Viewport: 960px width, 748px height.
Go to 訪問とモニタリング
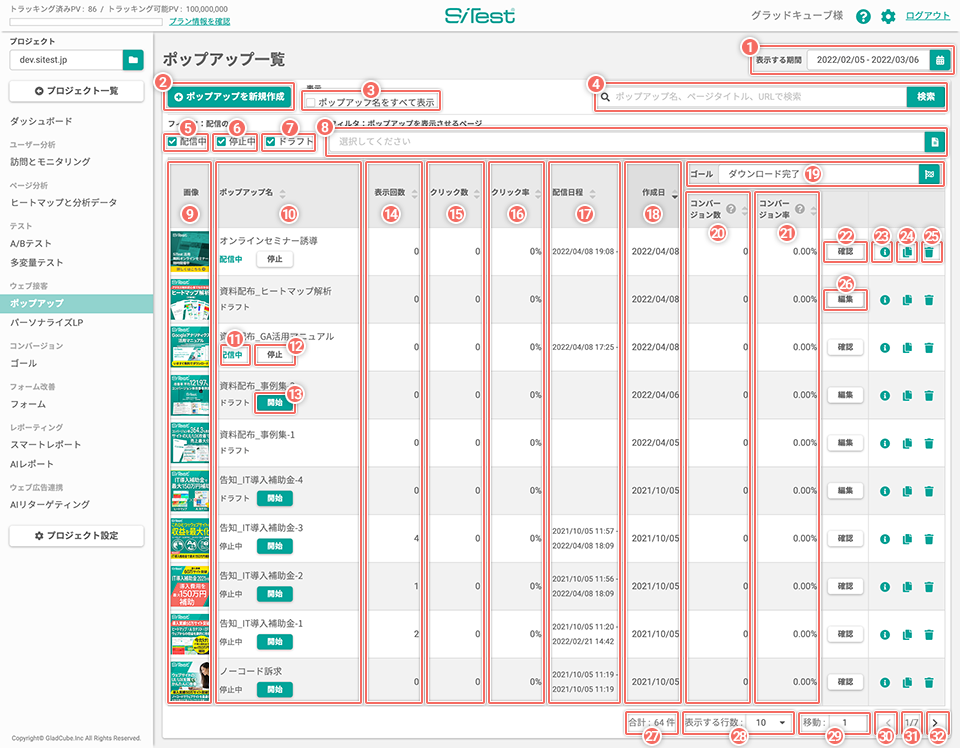coord(50,162)
